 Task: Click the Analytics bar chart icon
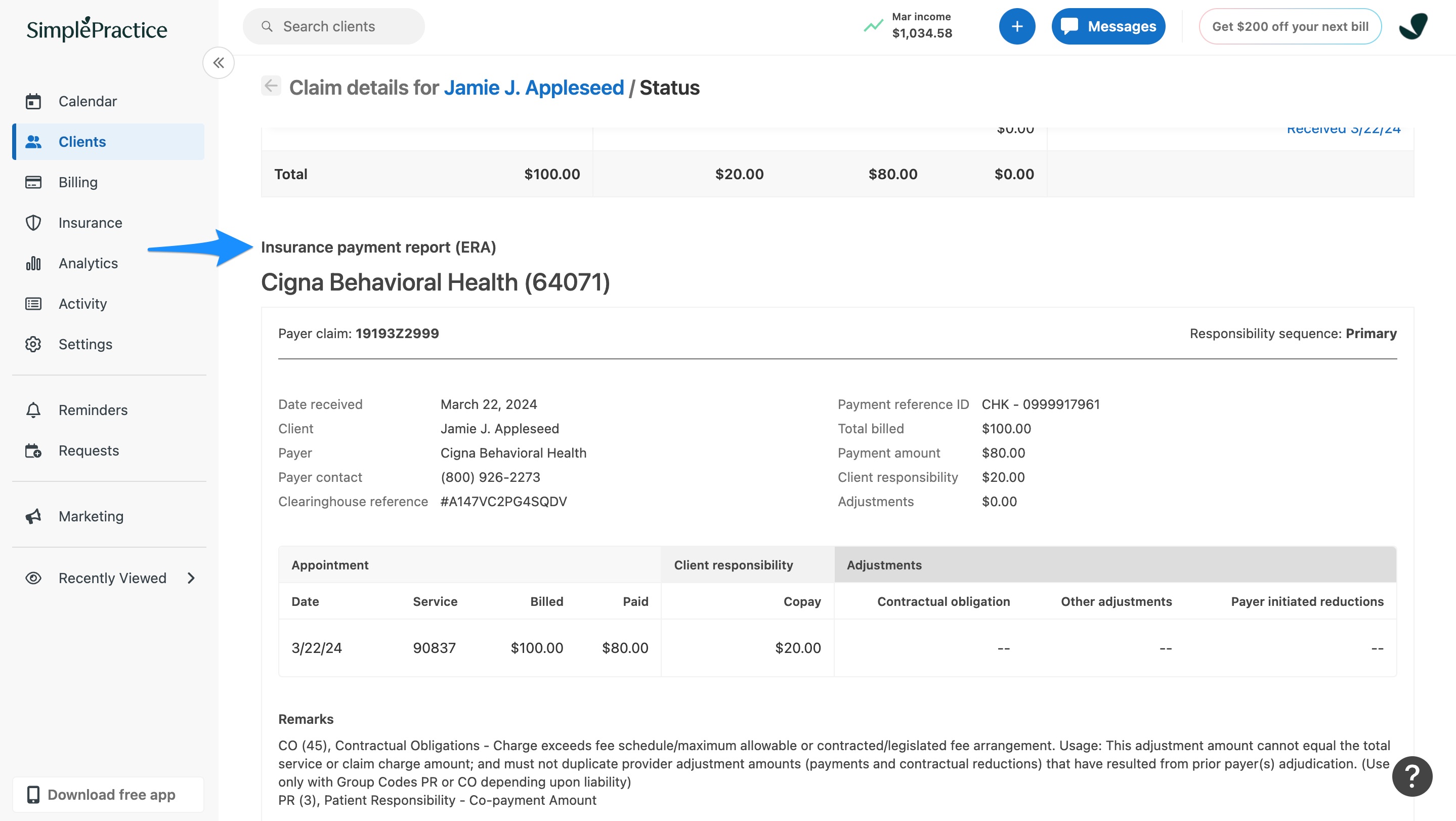33,264
